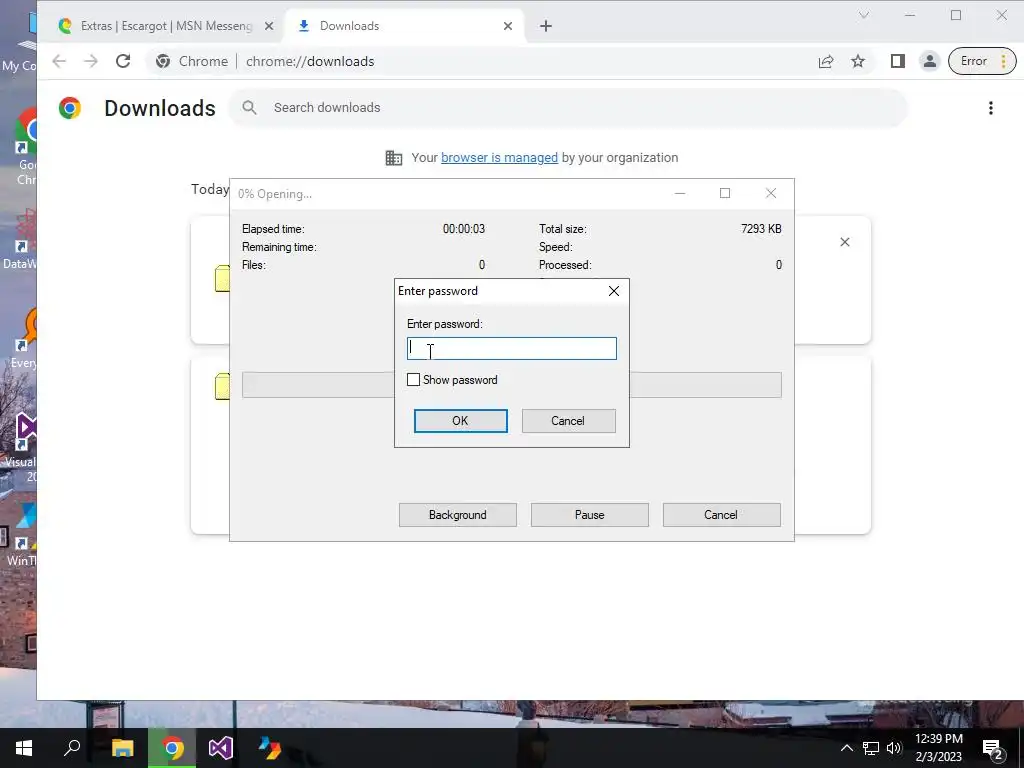Image resolution: width=1024 pixels, height=768 pixels.
Task: Click the extraction progress bar
Action: [512, 385]
